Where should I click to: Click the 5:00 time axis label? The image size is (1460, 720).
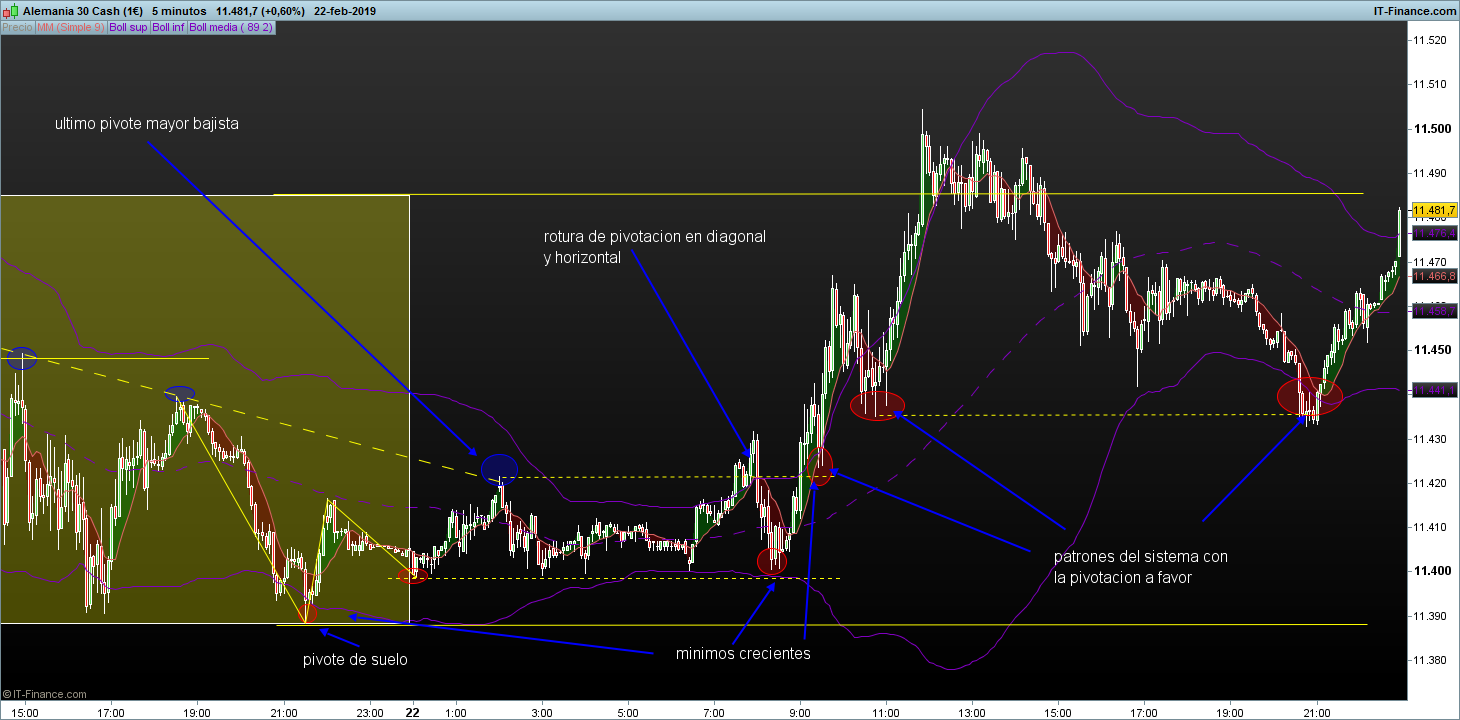pyautogui.click(x=627, y=713)
